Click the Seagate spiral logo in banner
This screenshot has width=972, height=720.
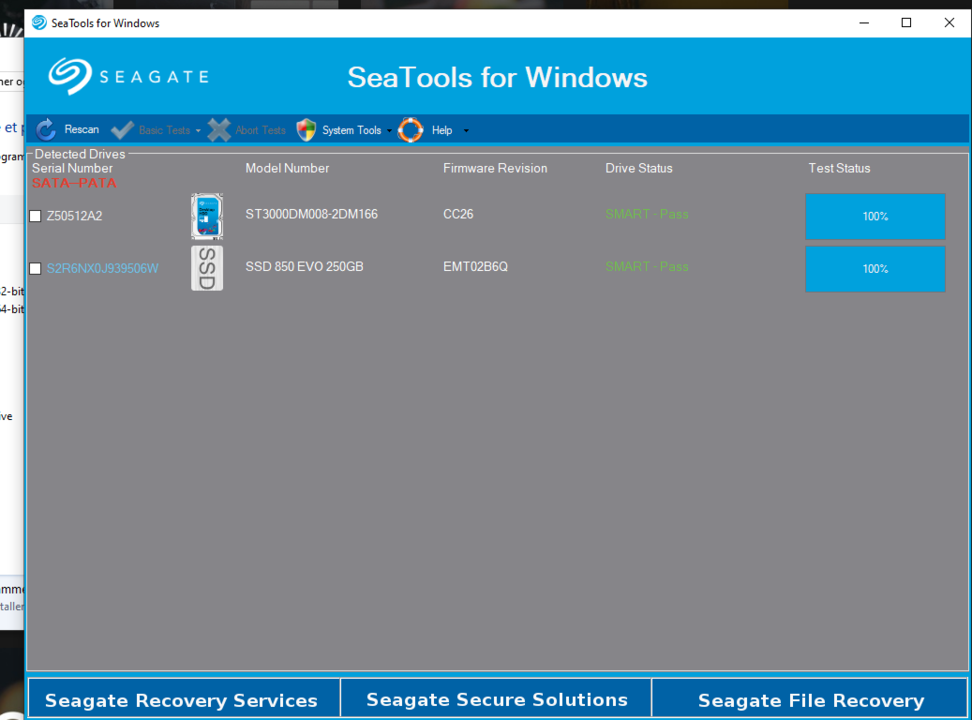[71, 76]
